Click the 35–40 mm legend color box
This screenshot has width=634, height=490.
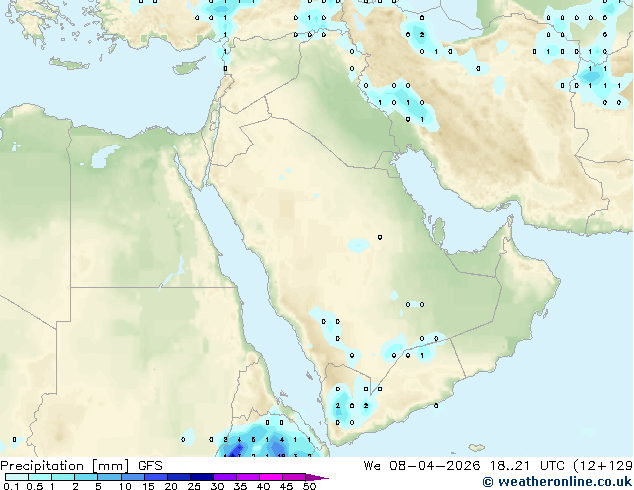click(x=248, y=477)
